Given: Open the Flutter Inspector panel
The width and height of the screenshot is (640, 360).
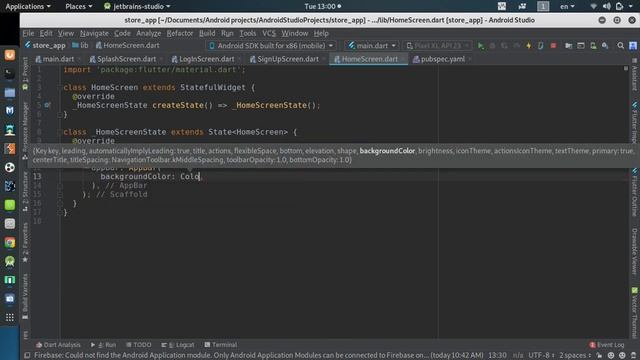Looking at the screenshot, I should [635, 122].
